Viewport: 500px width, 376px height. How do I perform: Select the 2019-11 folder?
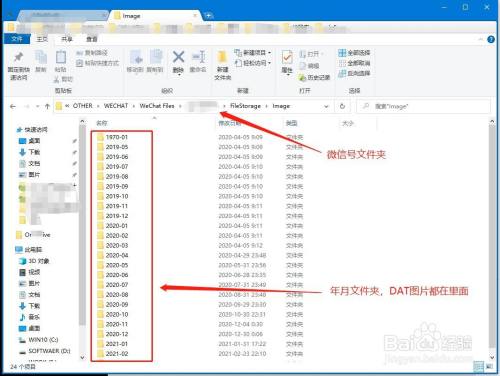point(117,206)
